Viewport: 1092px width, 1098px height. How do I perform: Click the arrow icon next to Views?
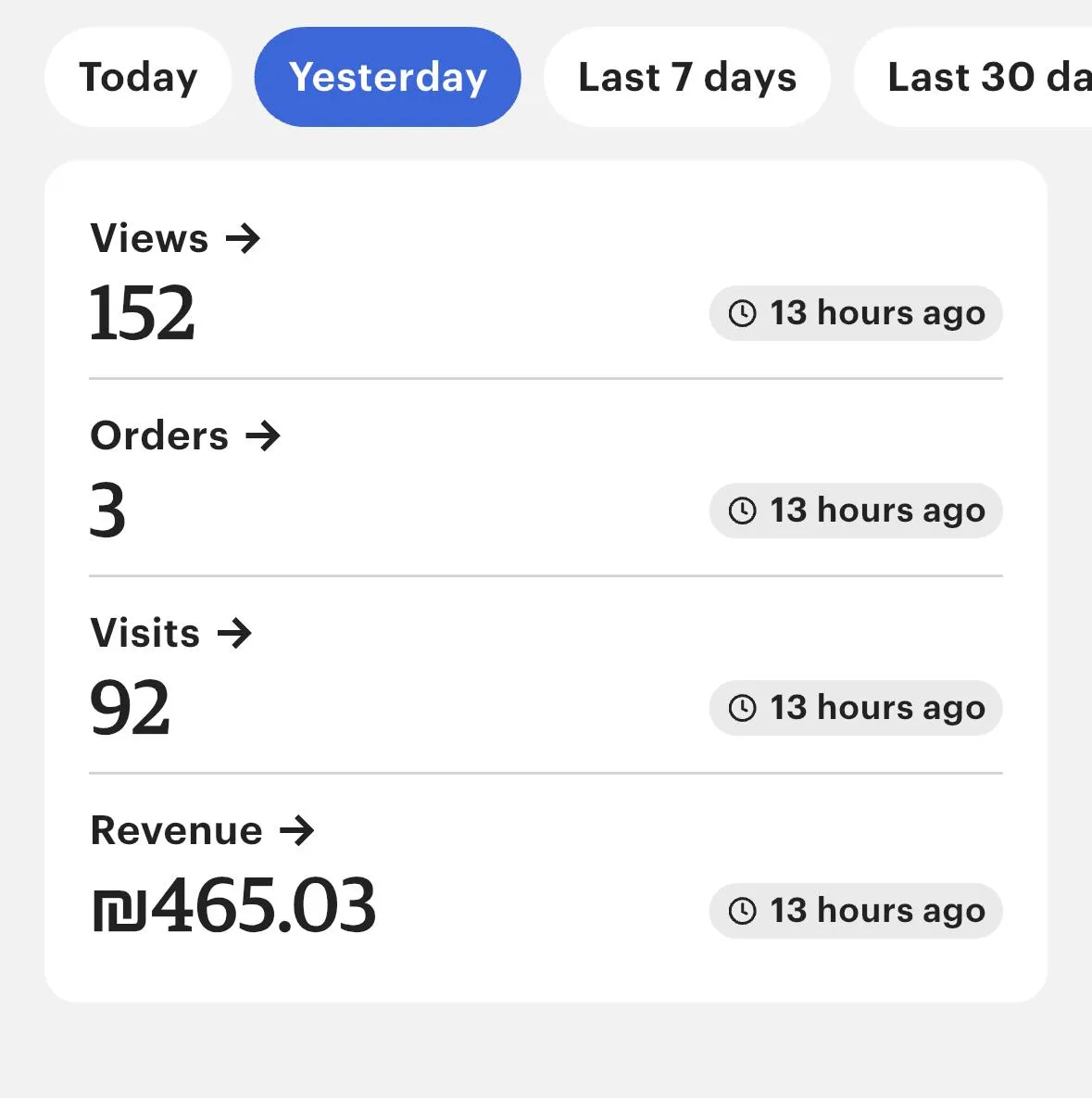click(x=244, y=239)
